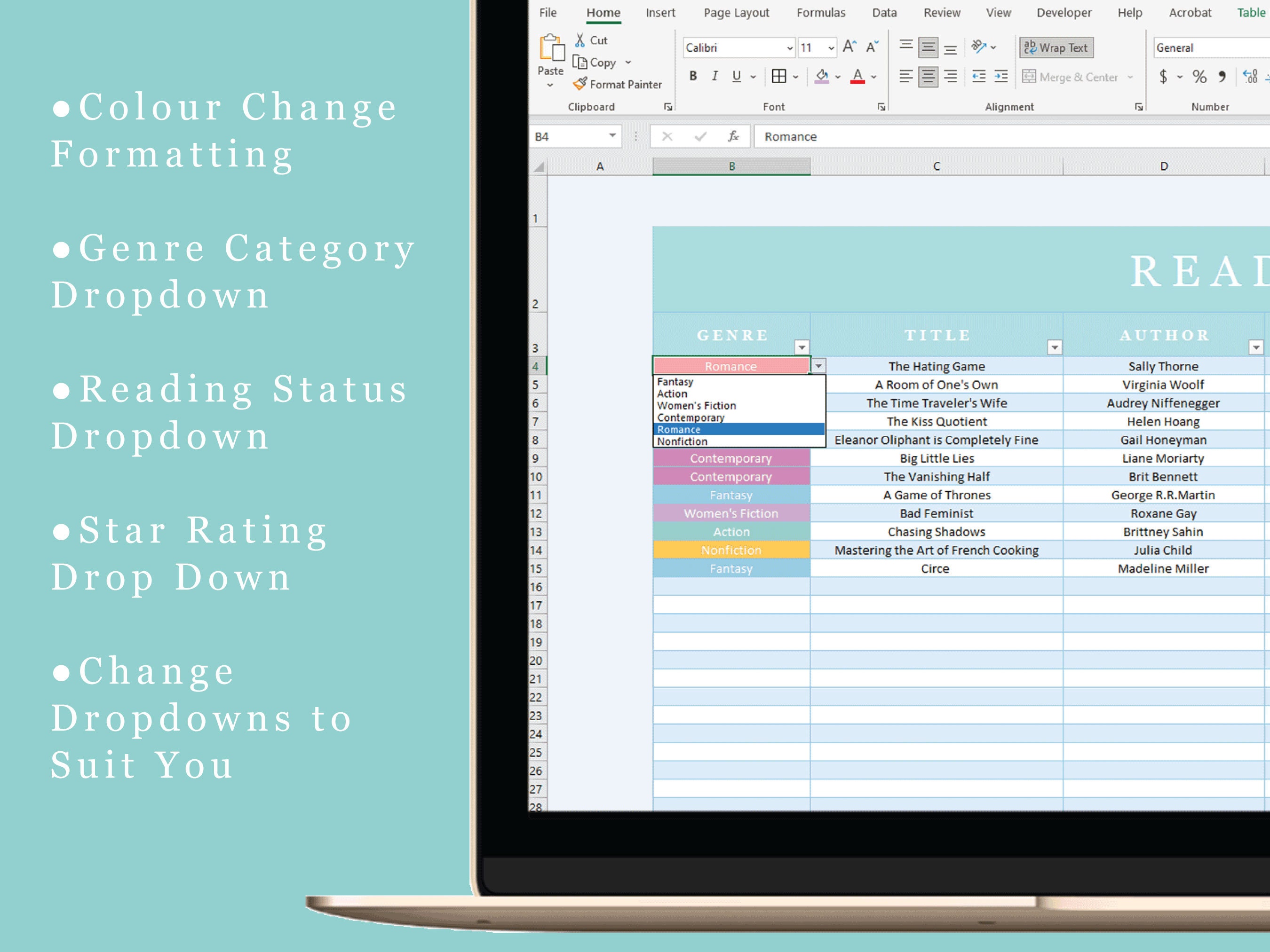Open the Font name dropdown
Viewport: 1270px width, 952px height.
789,47
